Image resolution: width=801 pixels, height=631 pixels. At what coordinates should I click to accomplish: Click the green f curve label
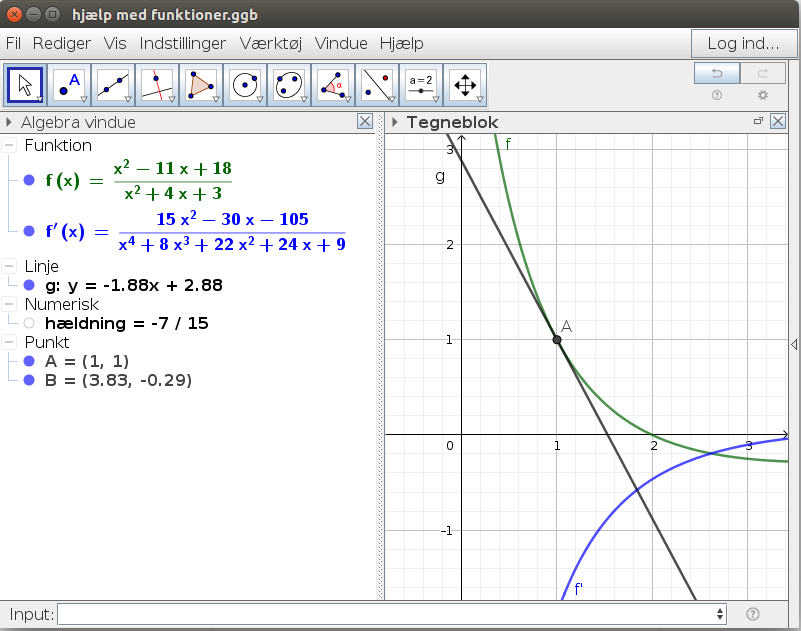click(508, 144)
